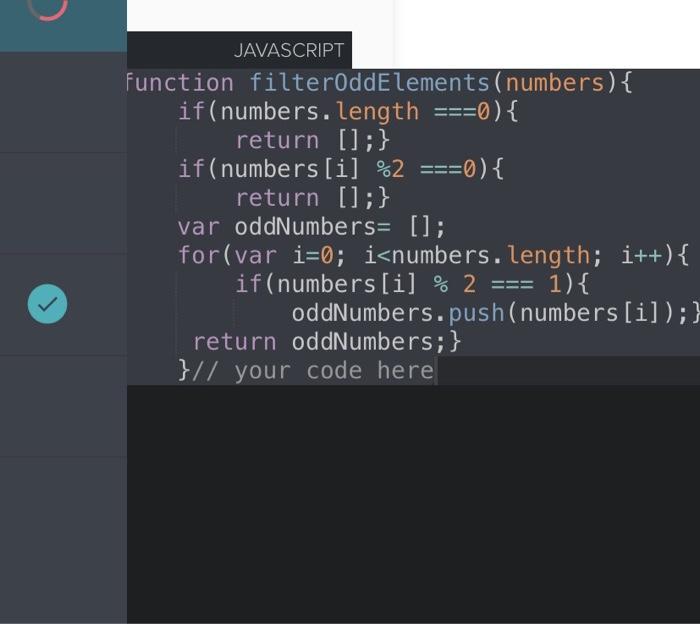
Task: Click the second 'return [];' line
Action: click(312, 198)
